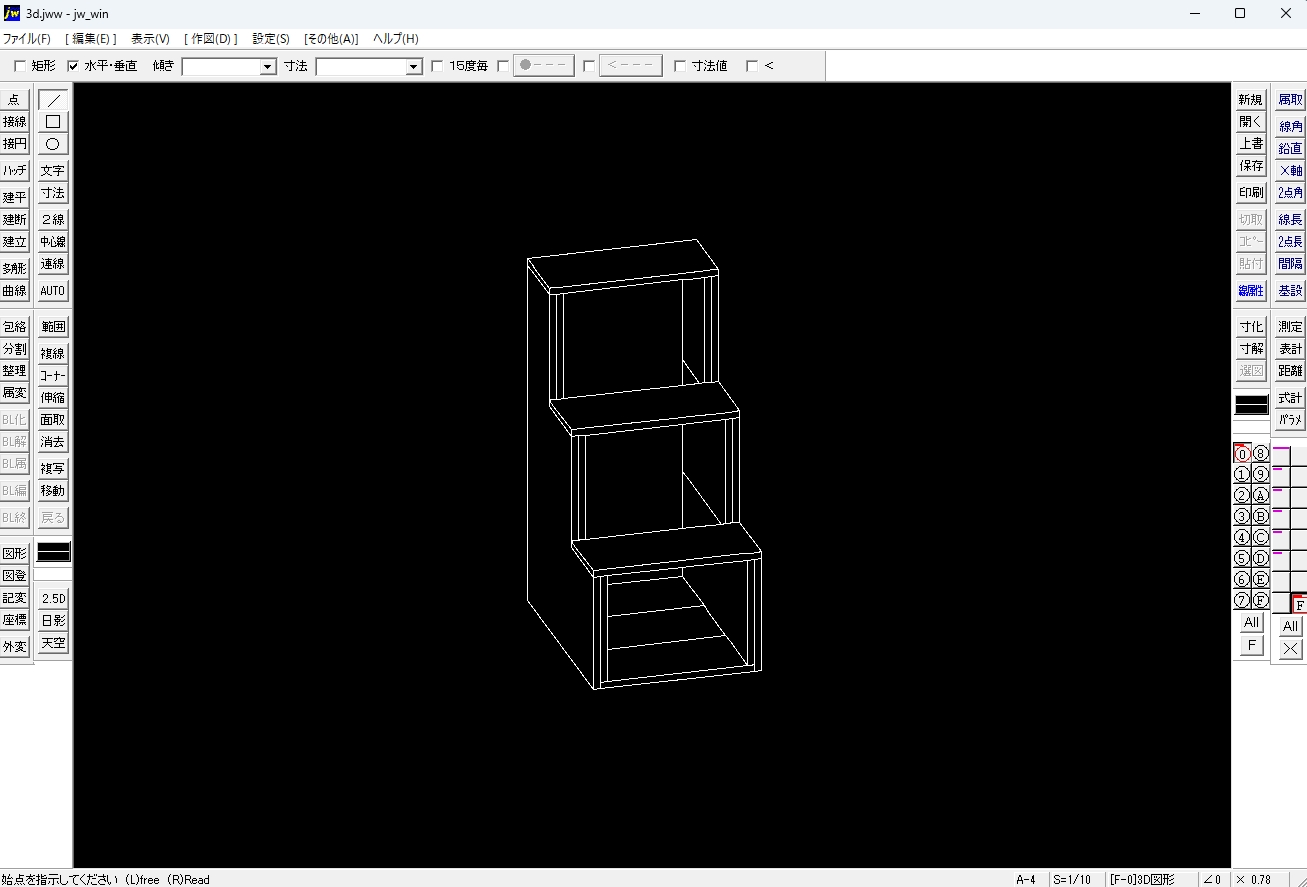Click the right toolbar line color swatch
This screenshot has height=887, width=1307.
pos(1251,405)
